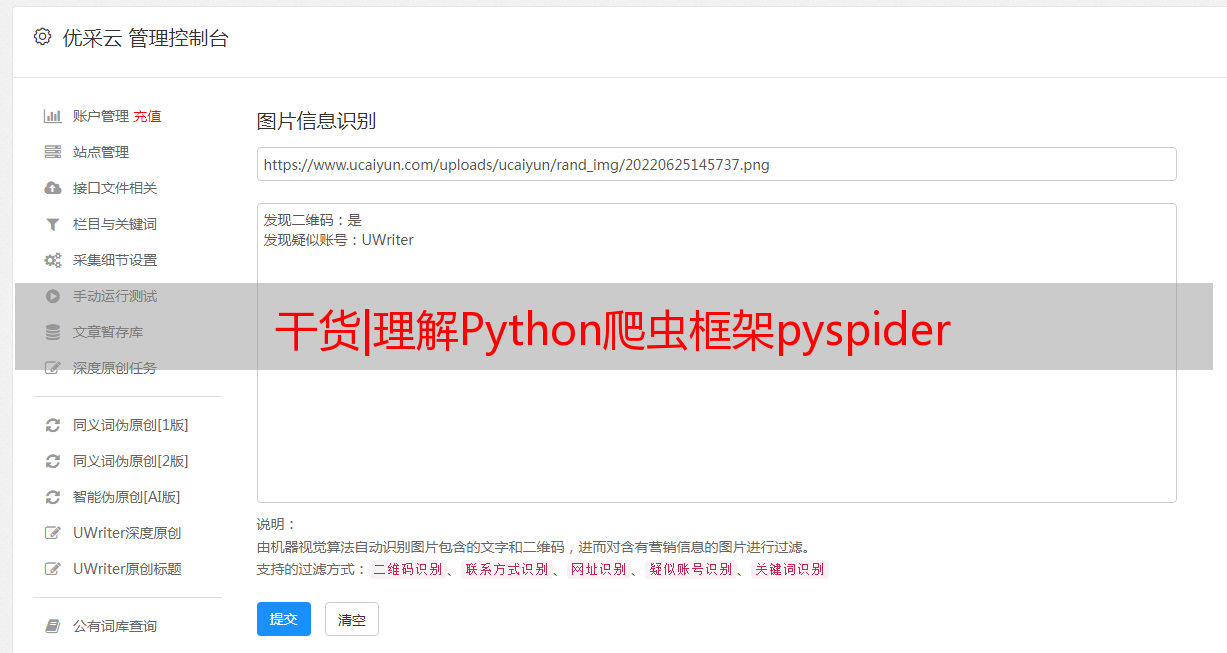Click the blue 提交 submit button
1227x653 pixels.
pos(284,619)
